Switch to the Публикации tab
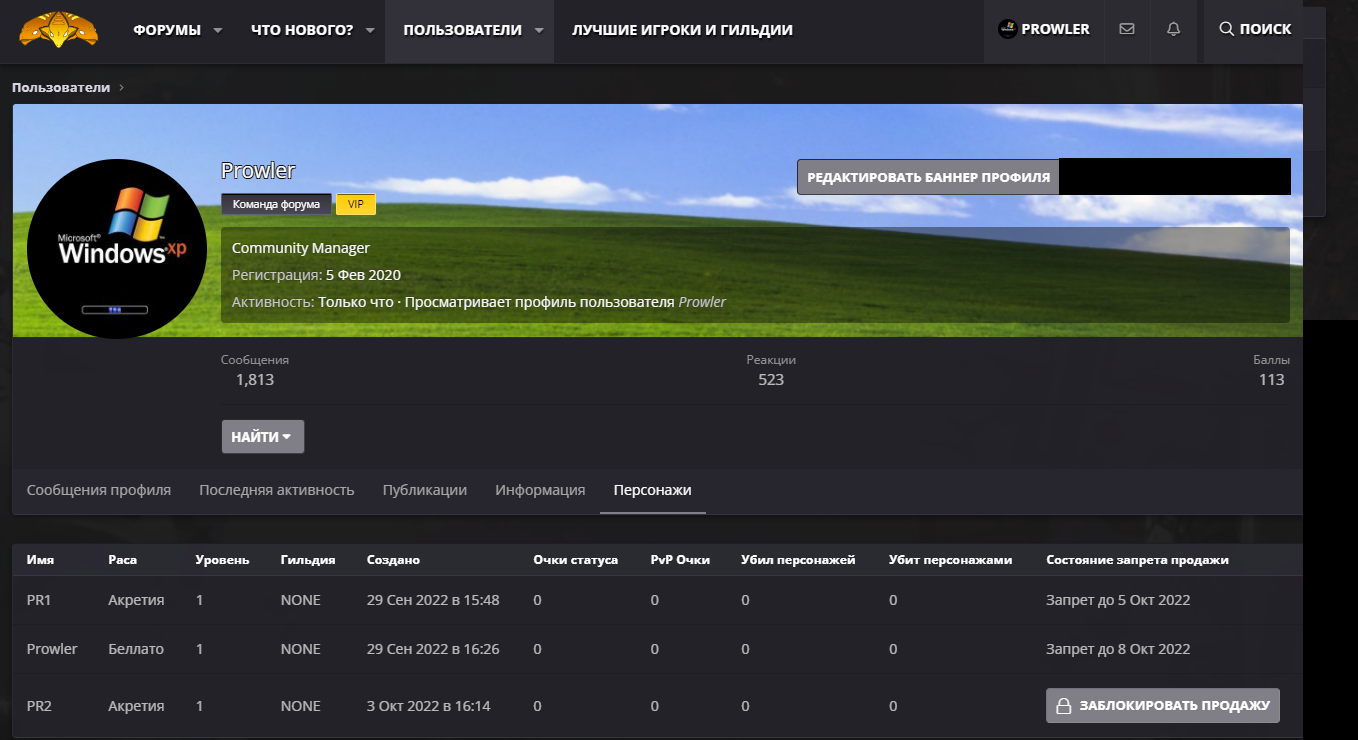This screenshot has width=1358, height=740. point(425,490)
